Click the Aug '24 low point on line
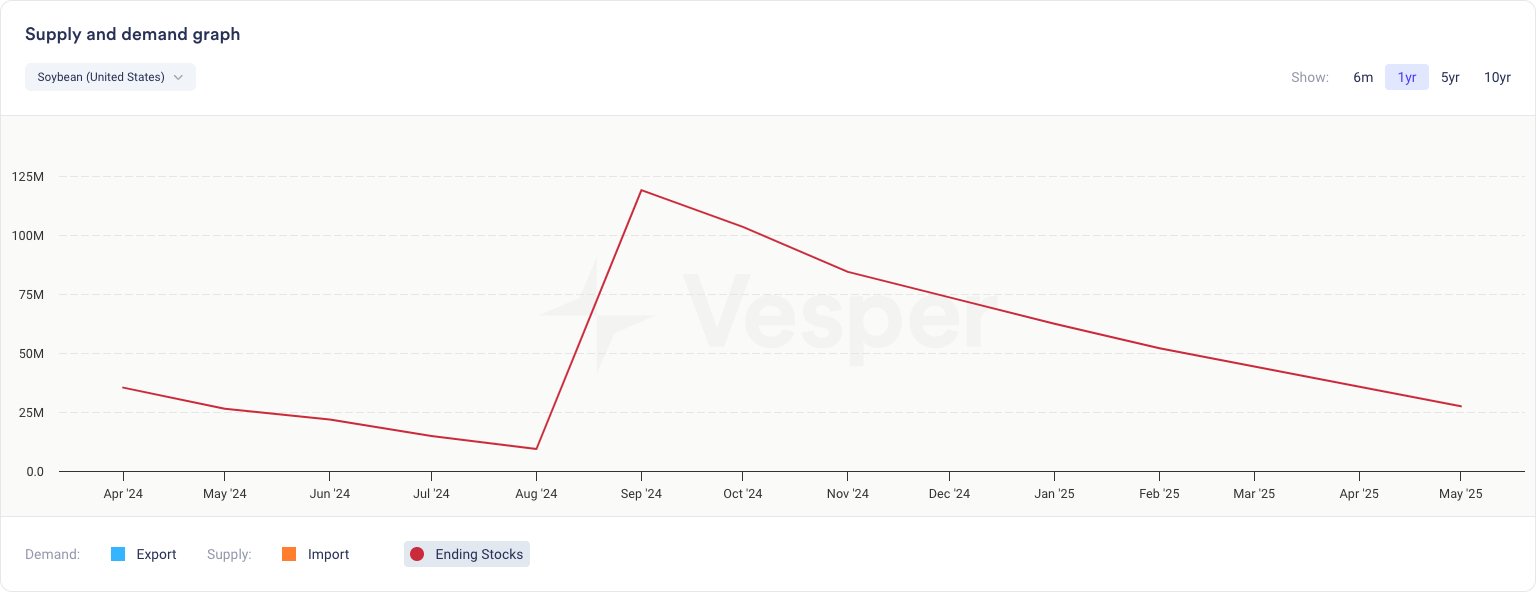Viewport: 1536px width, 592px height. point(537,449)
